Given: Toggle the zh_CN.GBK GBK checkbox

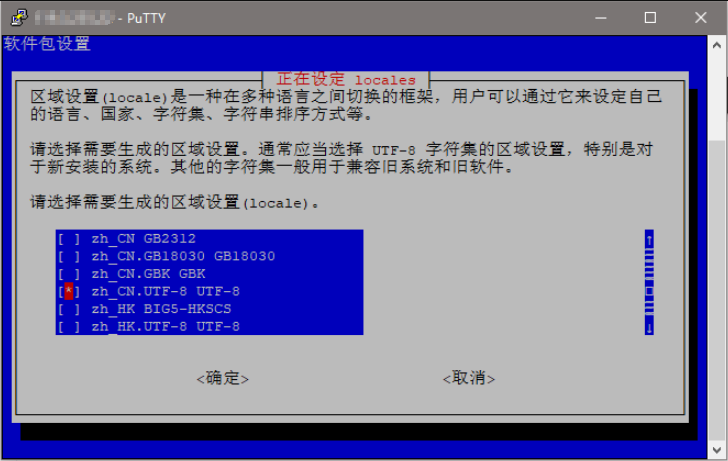Looking at the screenshot, I should point(69,274).
